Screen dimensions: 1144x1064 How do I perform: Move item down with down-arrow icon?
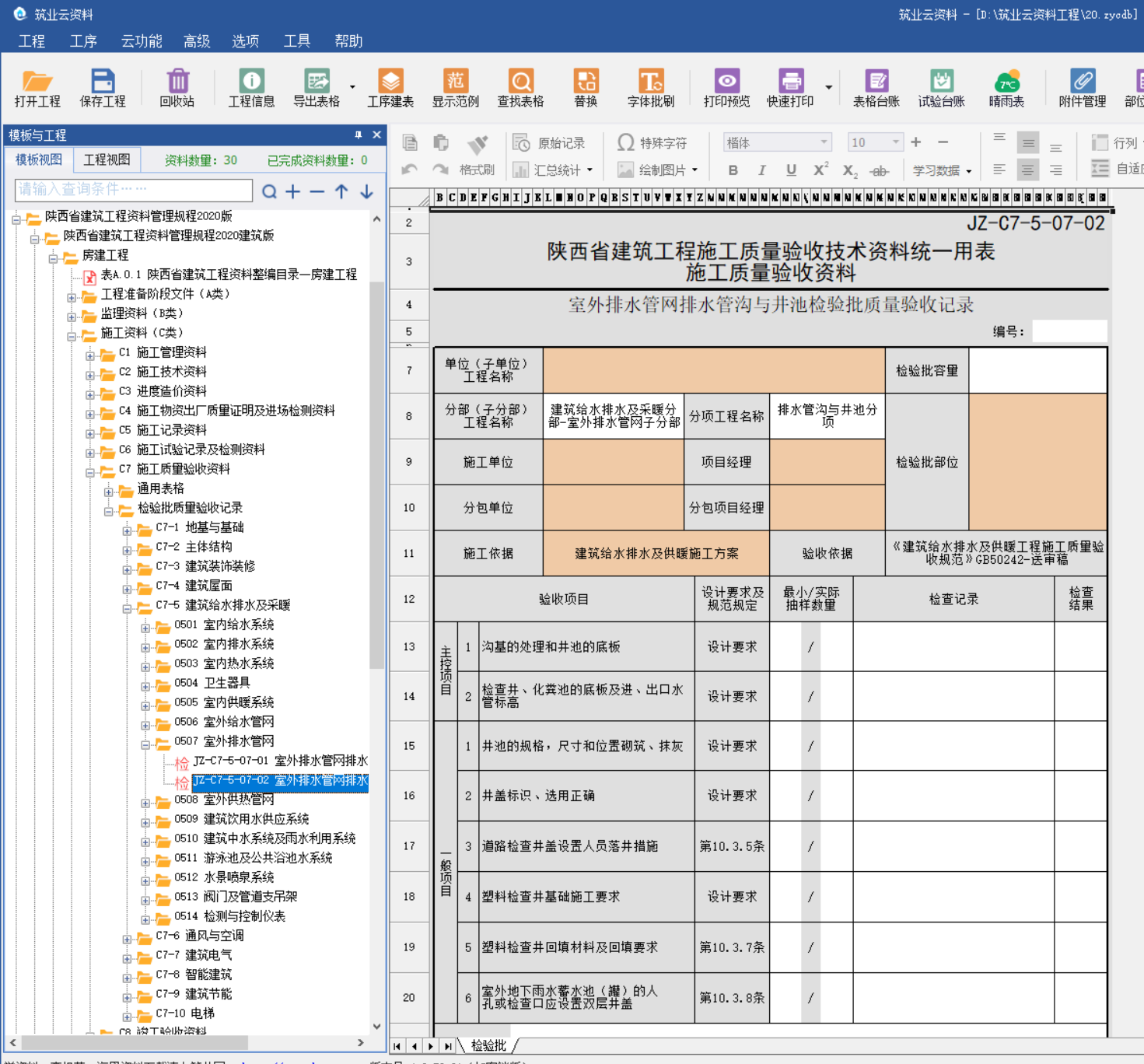pos(366,191)
